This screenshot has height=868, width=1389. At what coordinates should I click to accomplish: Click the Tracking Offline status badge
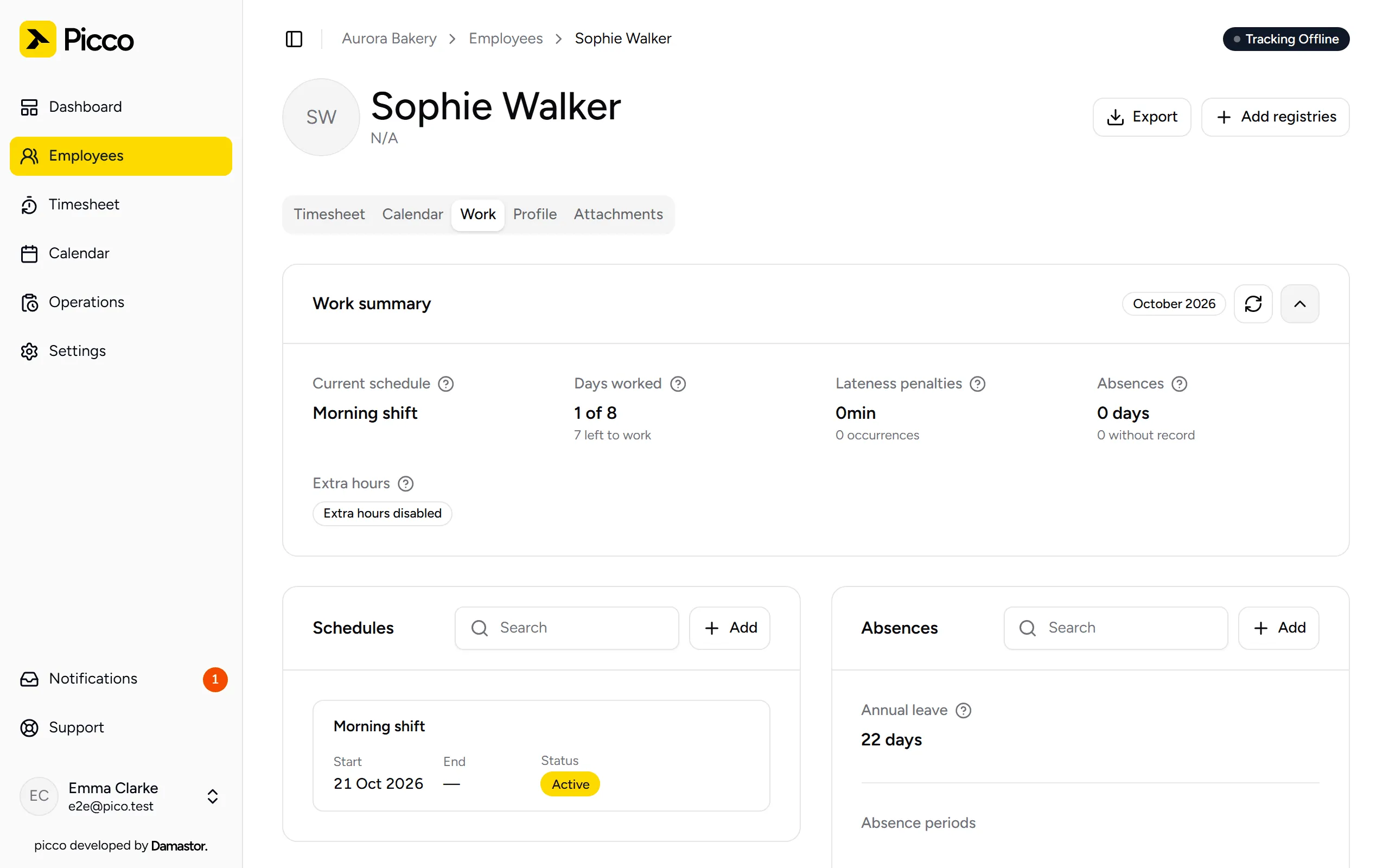1286,39
